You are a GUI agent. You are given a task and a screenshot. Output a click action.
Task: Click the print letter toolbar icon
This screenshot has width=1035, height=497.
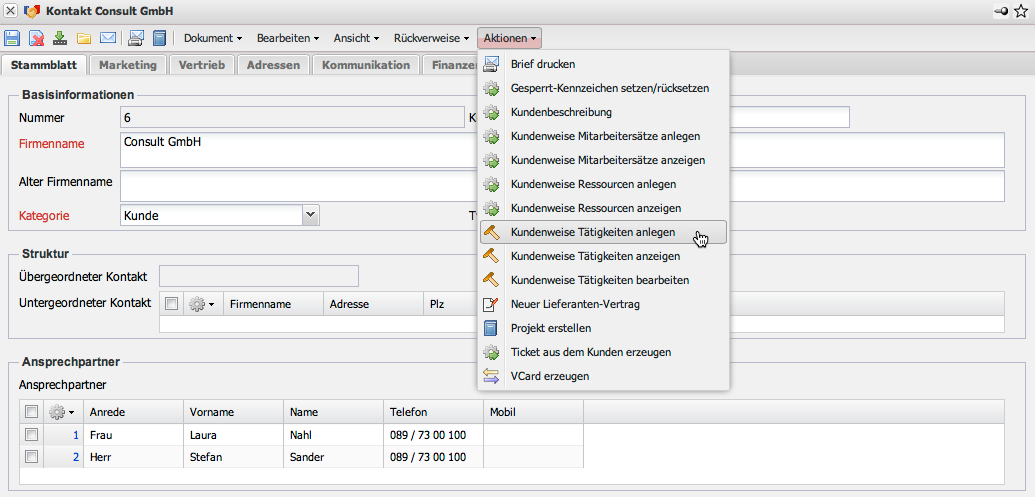136,39
